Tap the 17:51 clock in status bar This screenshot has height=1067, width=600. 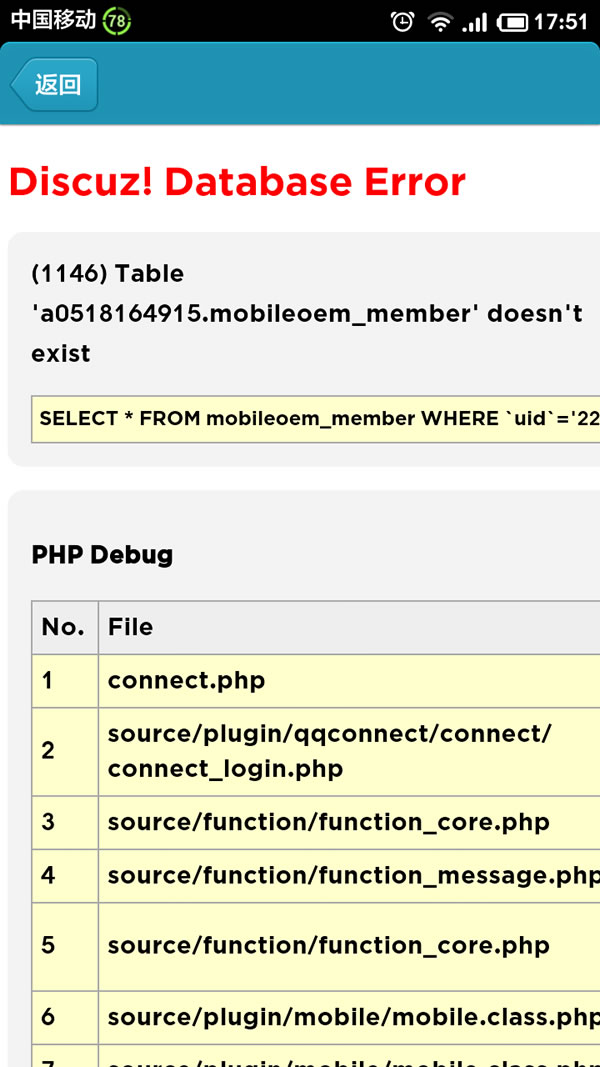coord(561,22)
